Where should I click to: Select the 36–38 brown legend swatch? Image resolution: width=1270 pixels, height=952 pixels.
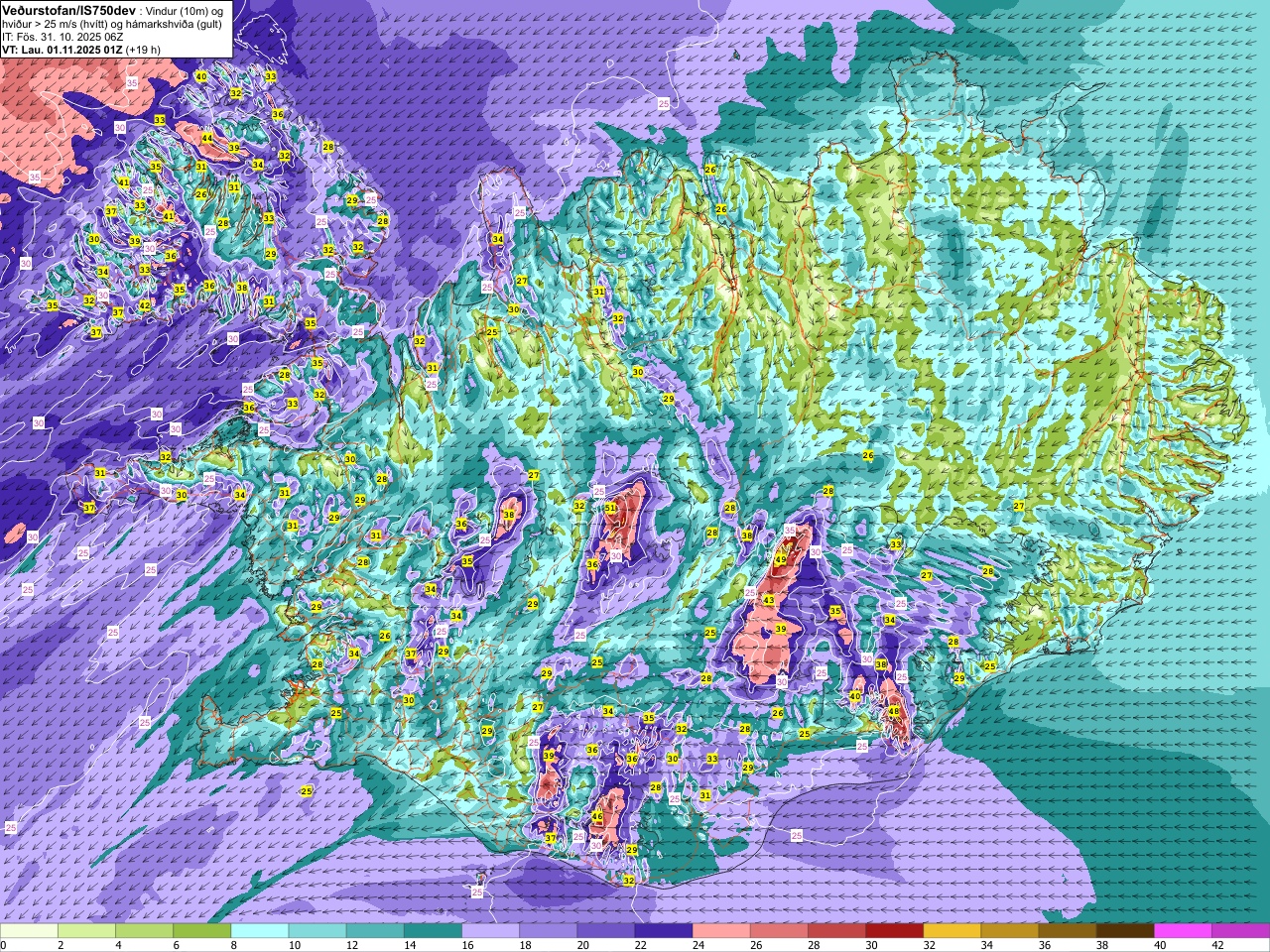[x=1068, y=931]
